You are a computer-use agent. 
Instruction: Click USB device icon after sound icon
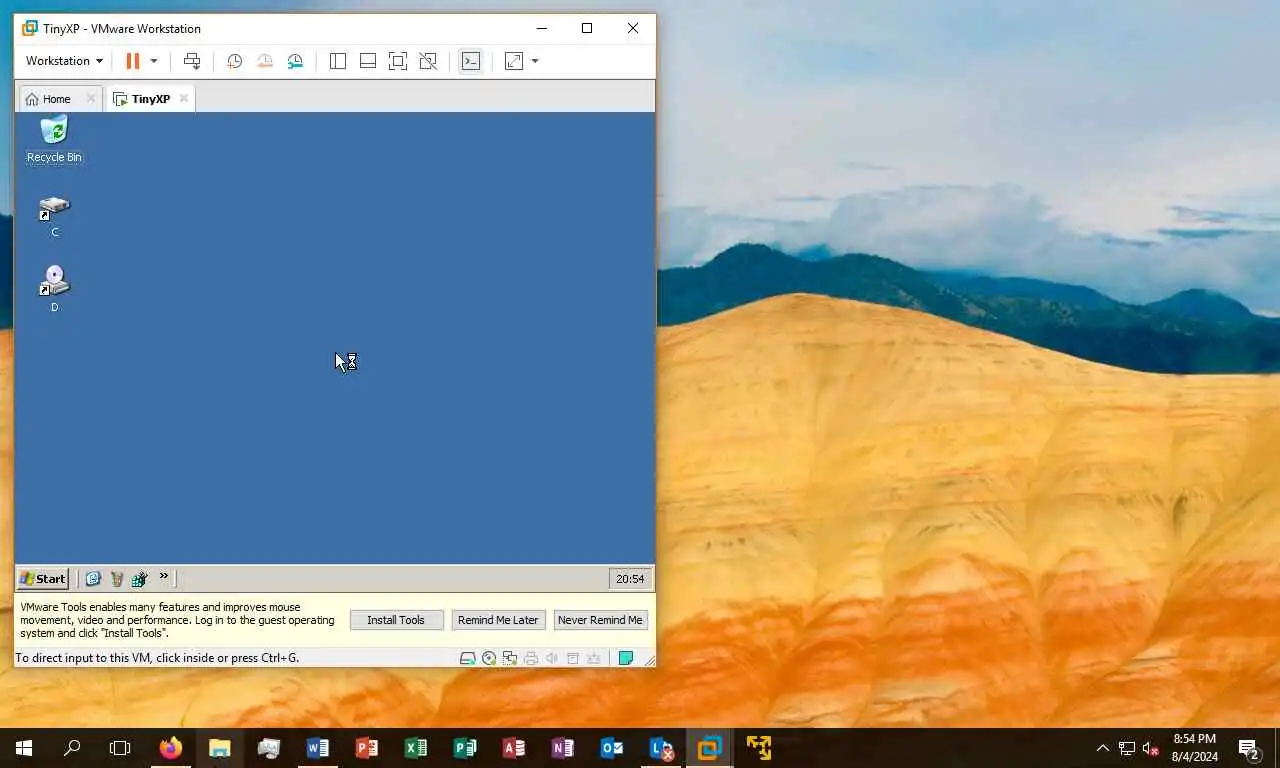point(573,658)
